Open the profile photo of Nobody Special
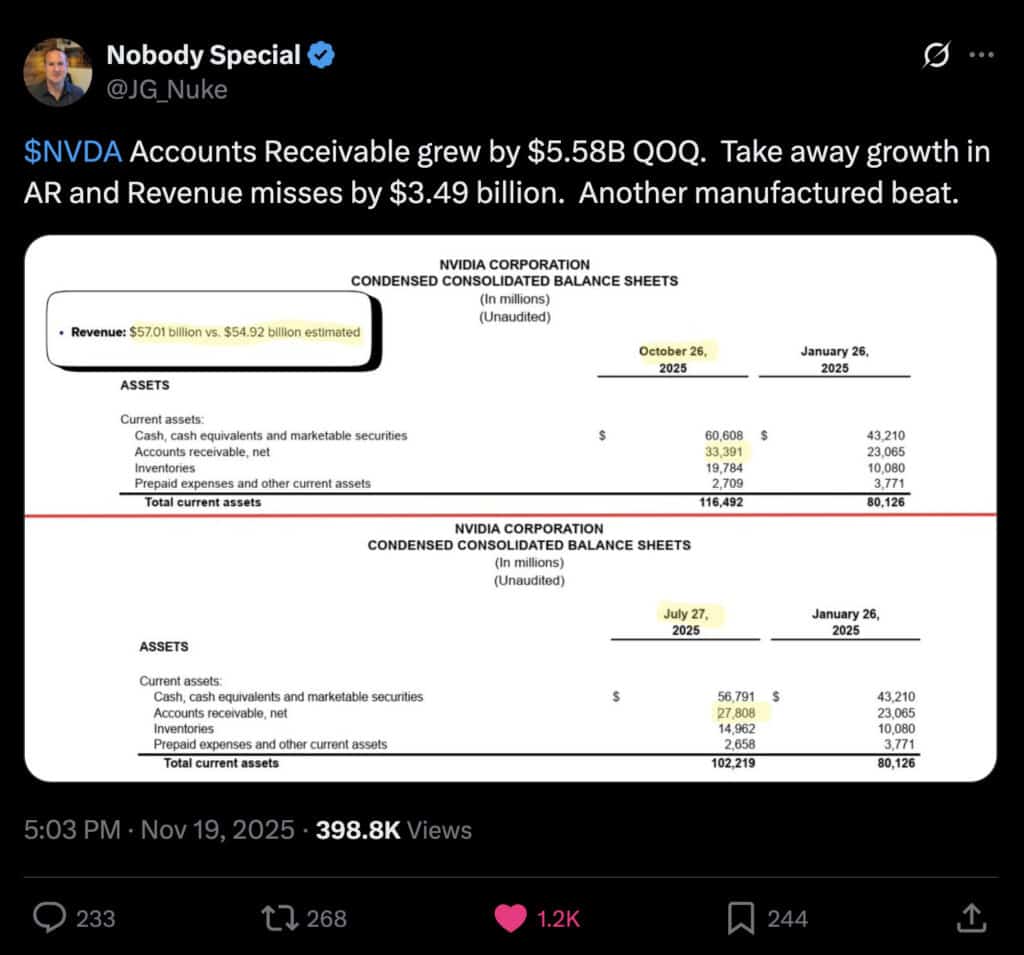1024x955 pixels. (x=58, y=72)
